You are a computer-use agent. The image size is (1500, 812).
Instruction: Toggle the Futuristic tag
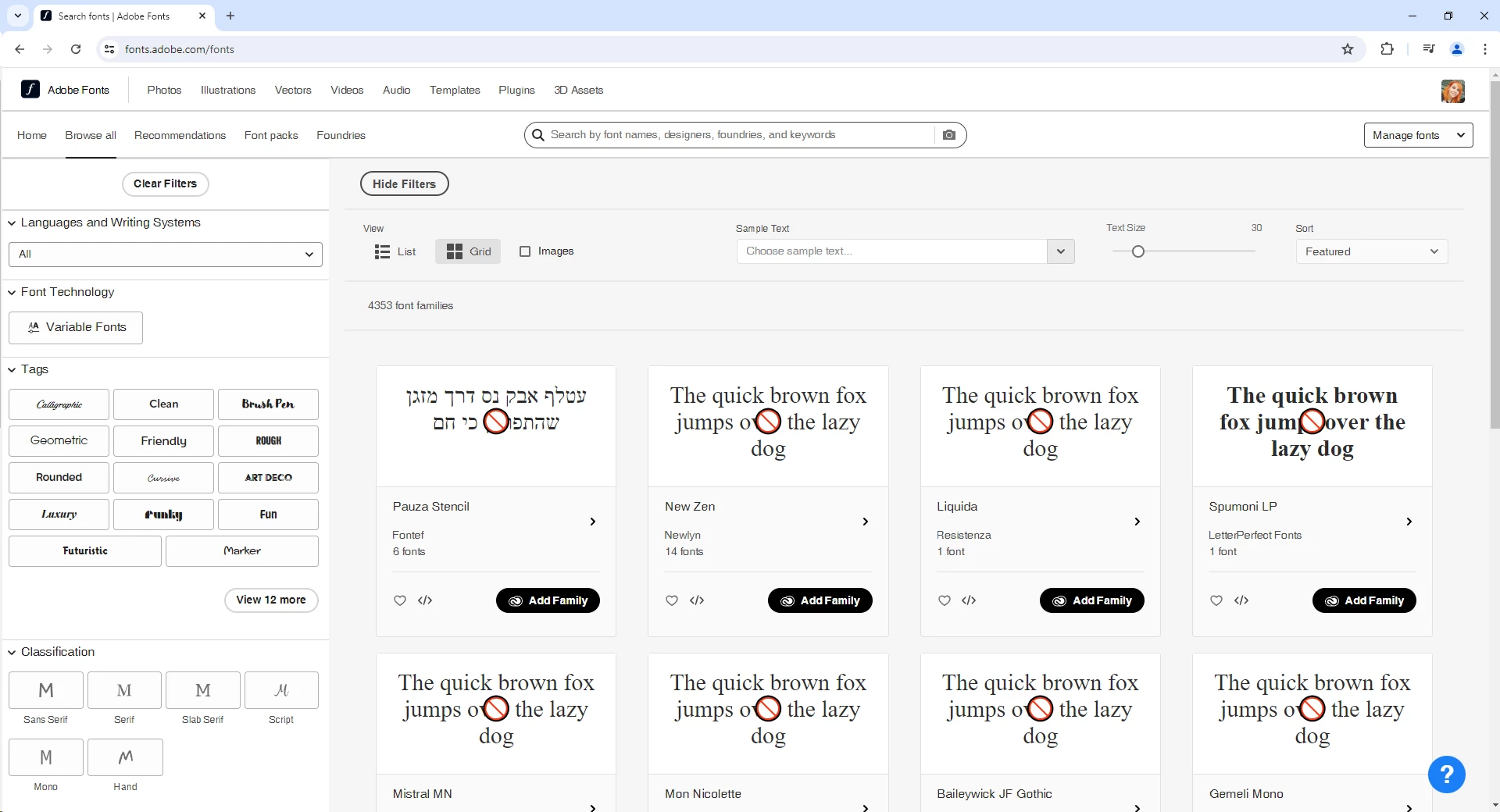[x=85, y=551]
